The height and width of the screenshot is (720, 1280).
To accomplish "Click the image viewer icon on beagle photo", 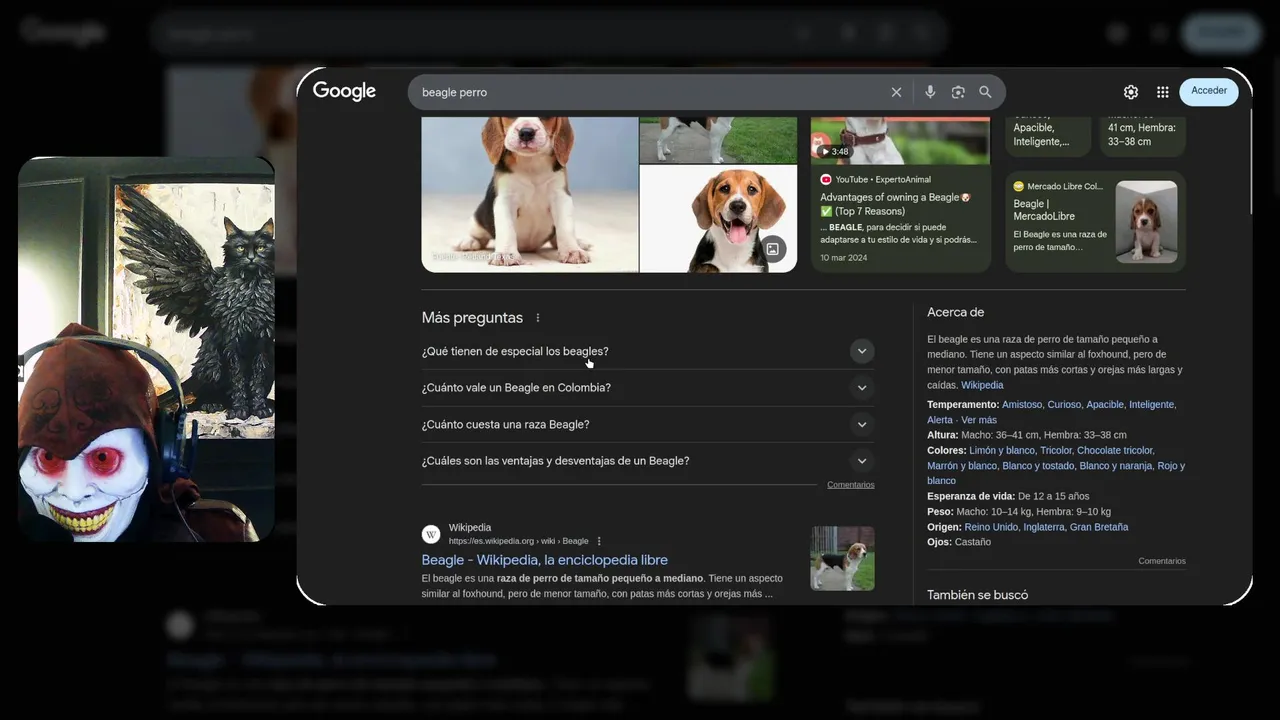I will coord(773,249).
